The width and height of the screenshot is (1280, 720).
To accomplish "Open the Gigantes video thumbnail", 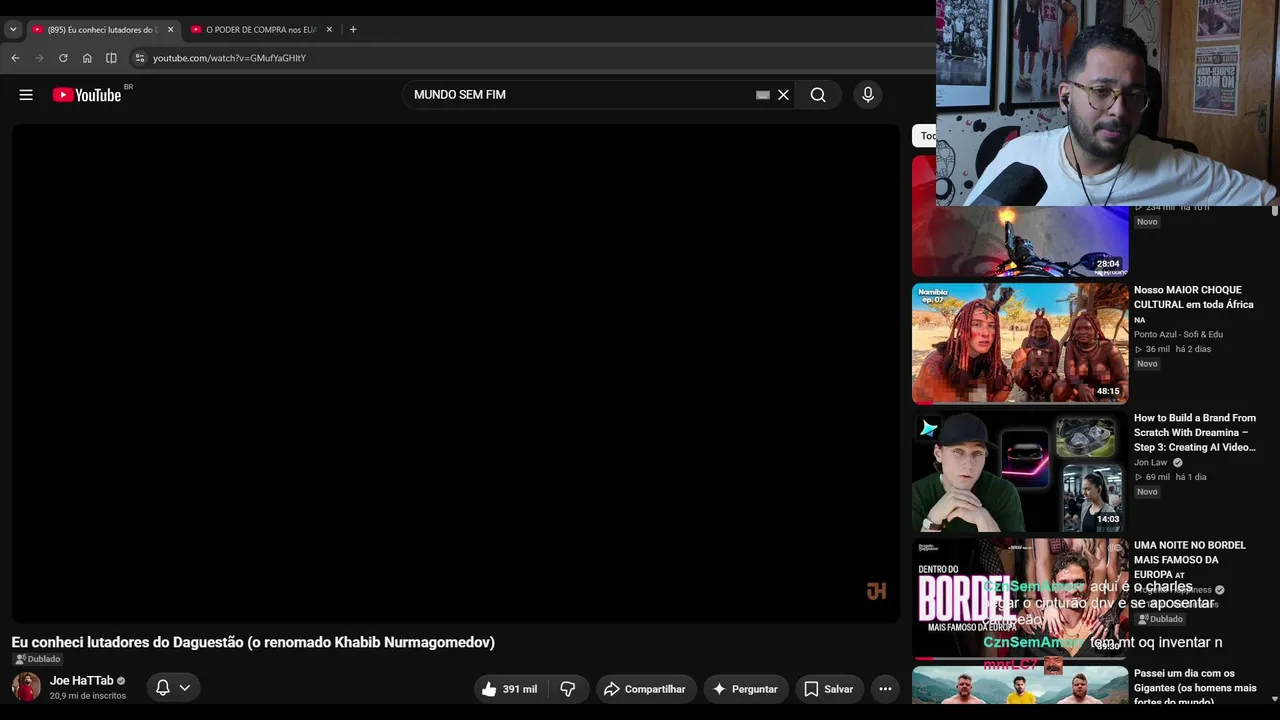I will (1020, 686).
